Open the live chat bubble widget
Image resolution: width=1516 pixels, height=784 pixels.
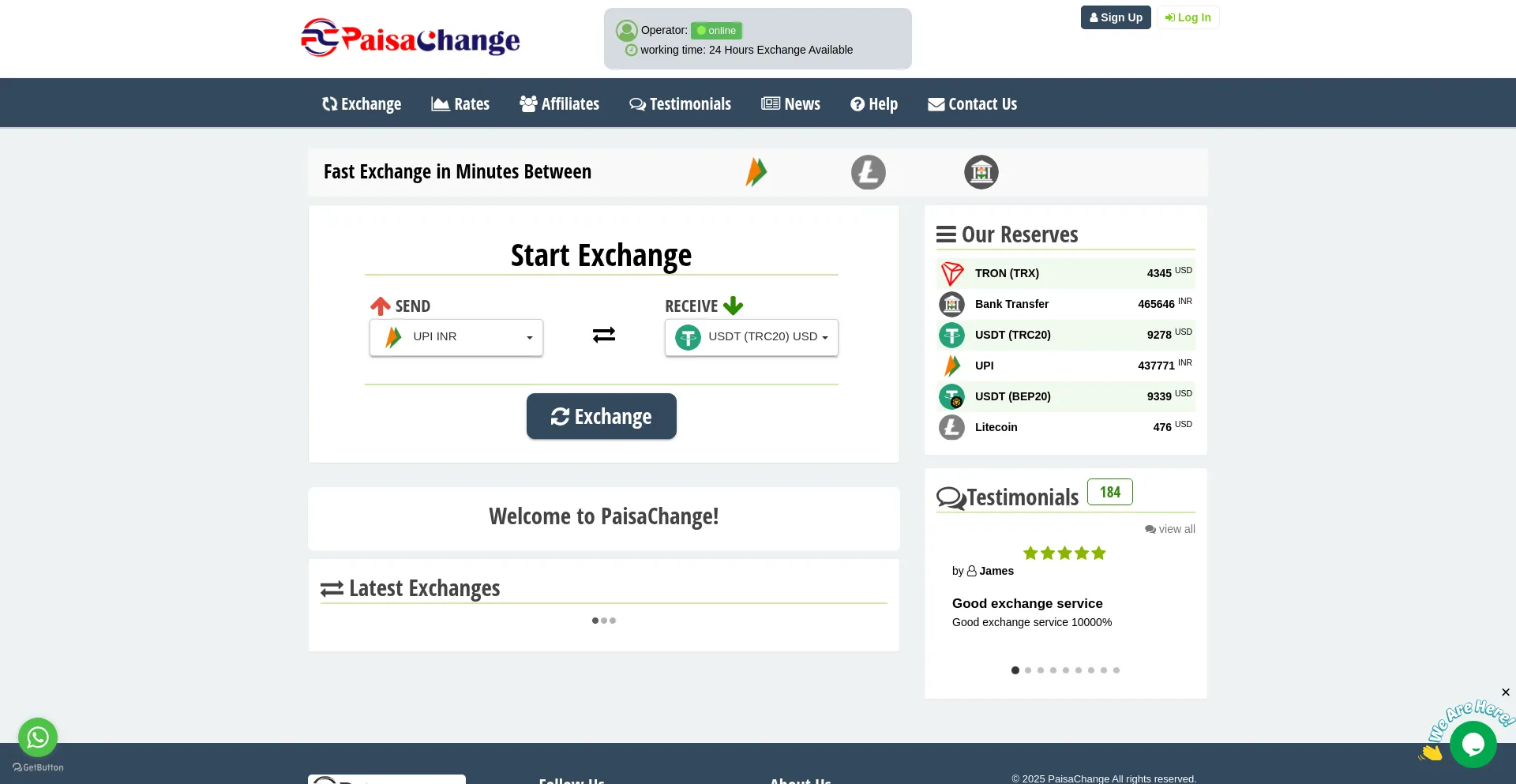1473,744
